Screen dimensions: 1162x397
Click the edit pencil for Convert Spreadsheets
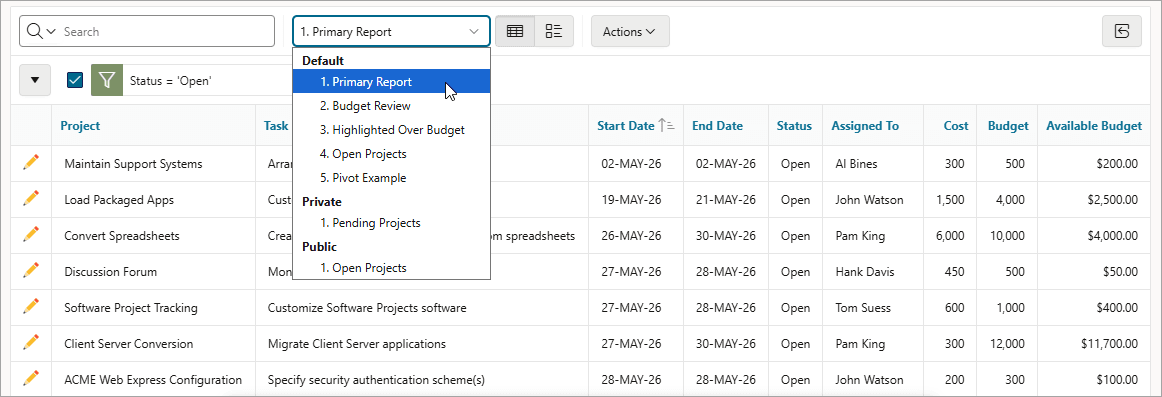(x=30, y=235)
